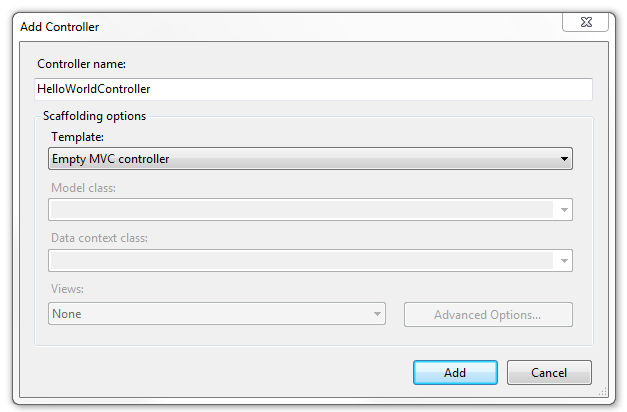Click the Add button
Screen dimensions: 627x412
(x=455, y=373)
